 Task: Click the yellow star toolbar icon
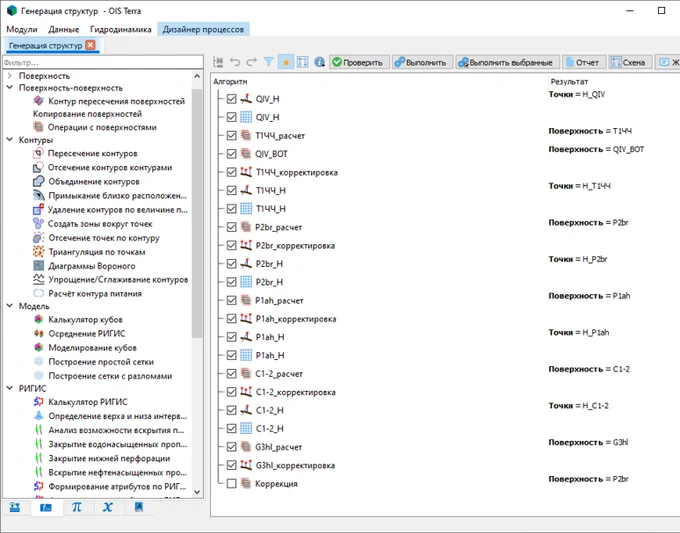[x=285, y=62]
